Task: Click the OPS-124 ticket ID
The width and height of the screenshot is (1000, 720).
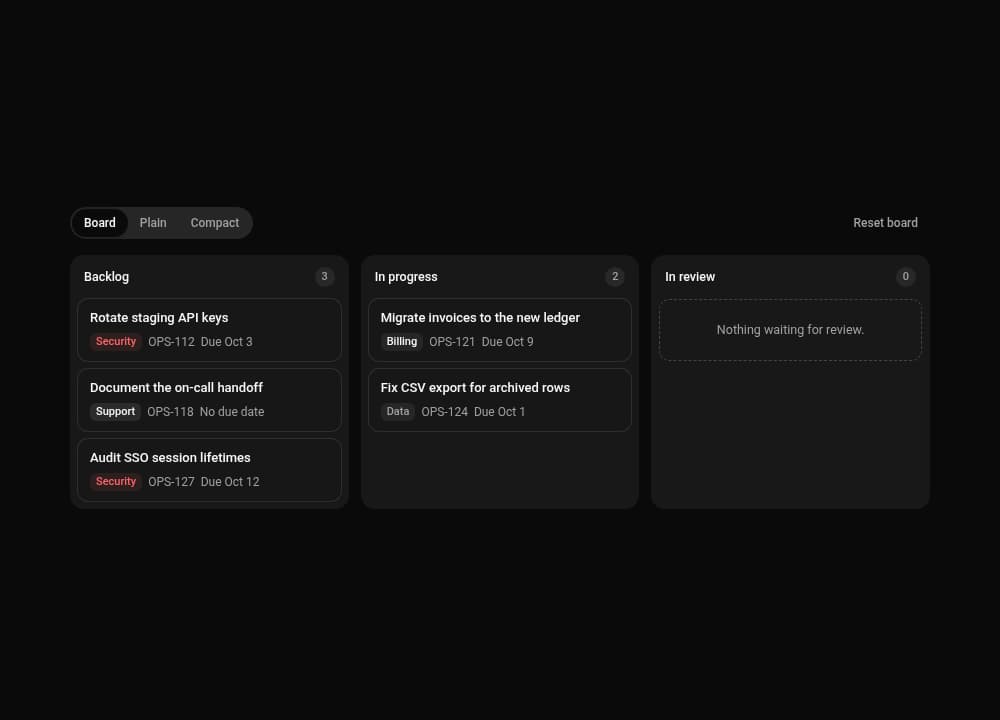Action: 445,412
